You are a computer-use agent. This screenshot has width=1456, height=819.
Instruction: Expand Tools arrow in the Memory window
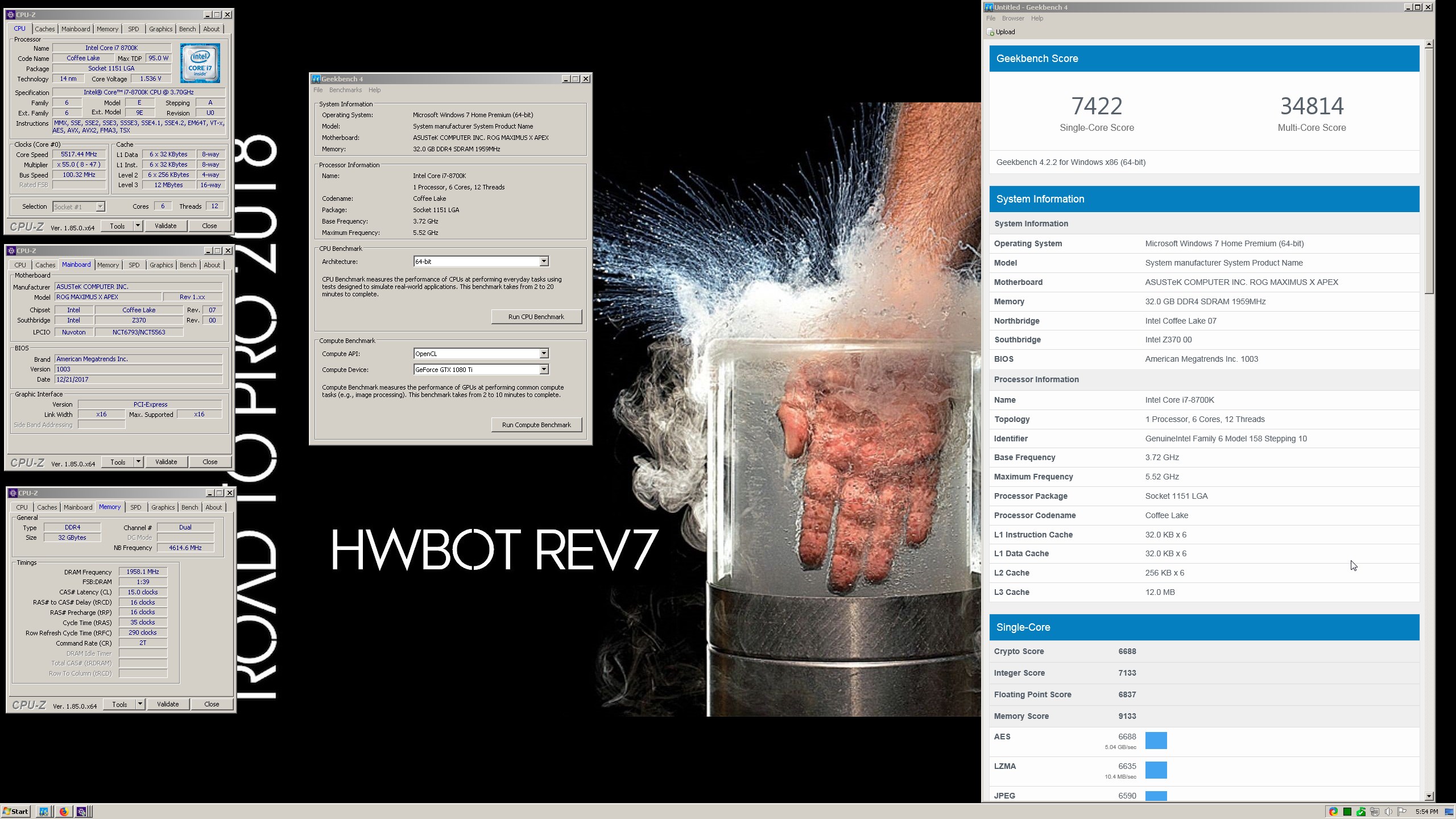(140, 704)
